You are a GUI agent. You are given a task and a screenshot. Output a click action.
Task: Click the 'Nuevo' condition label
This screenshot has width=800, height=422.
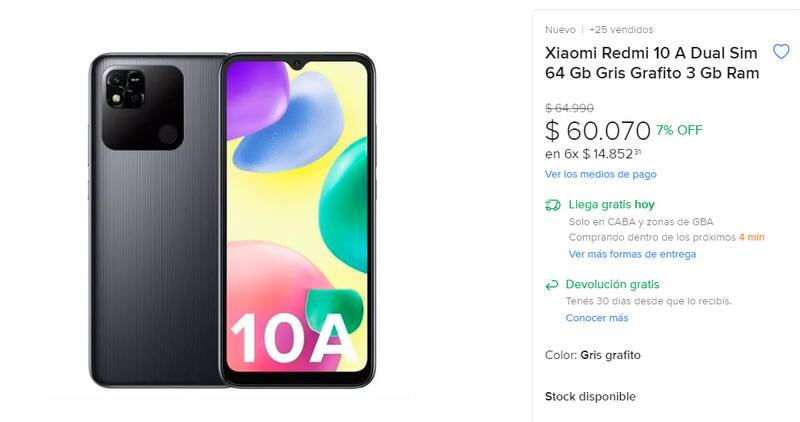click(x=561, y=29)
